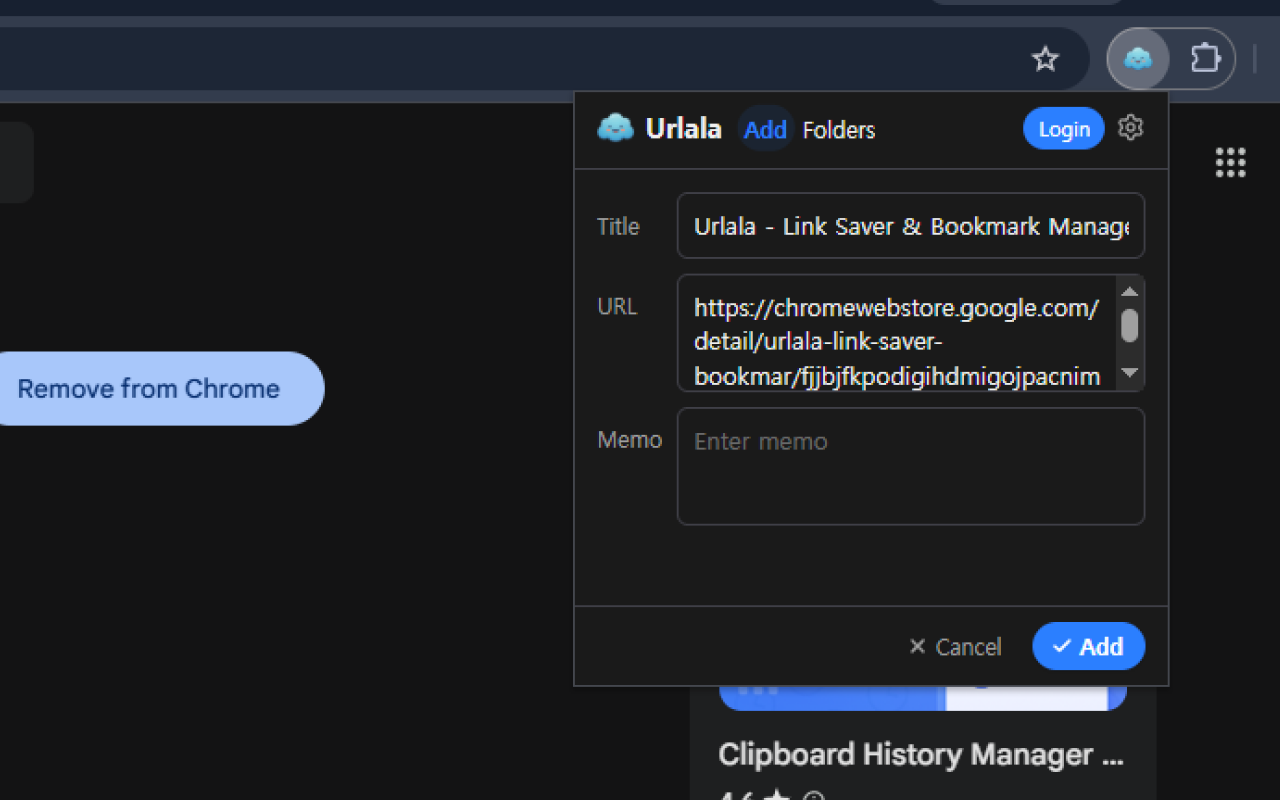Click inside the URL text area

click(896, 333)
